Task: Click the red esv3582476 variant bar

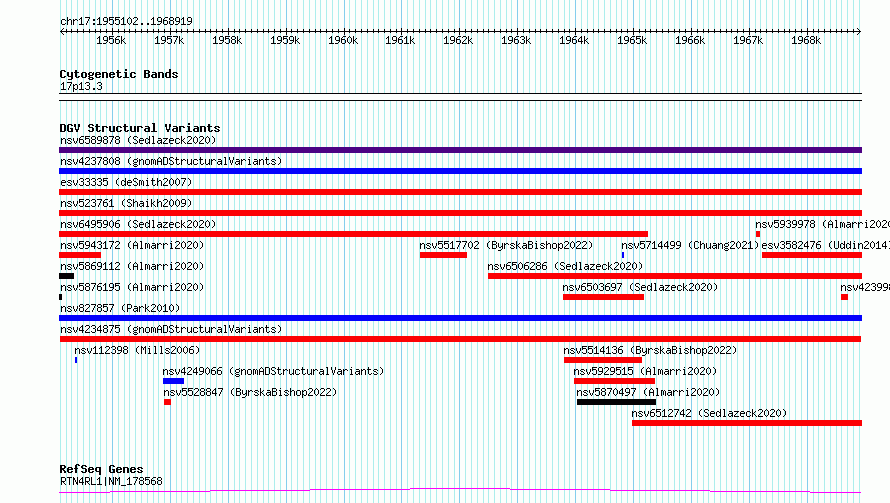Action: click(812, 255)
